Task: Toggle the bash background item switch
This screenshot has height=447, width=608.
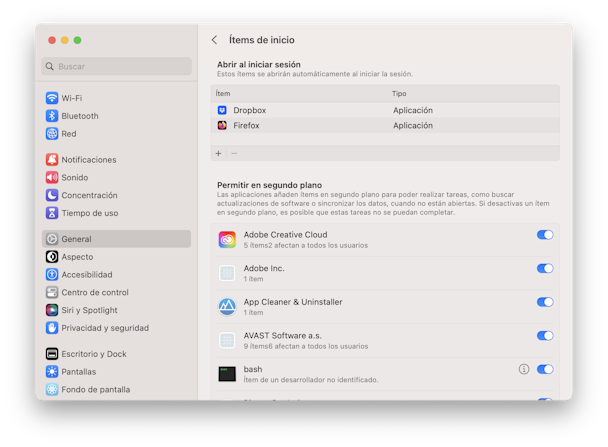Action: 545,369
